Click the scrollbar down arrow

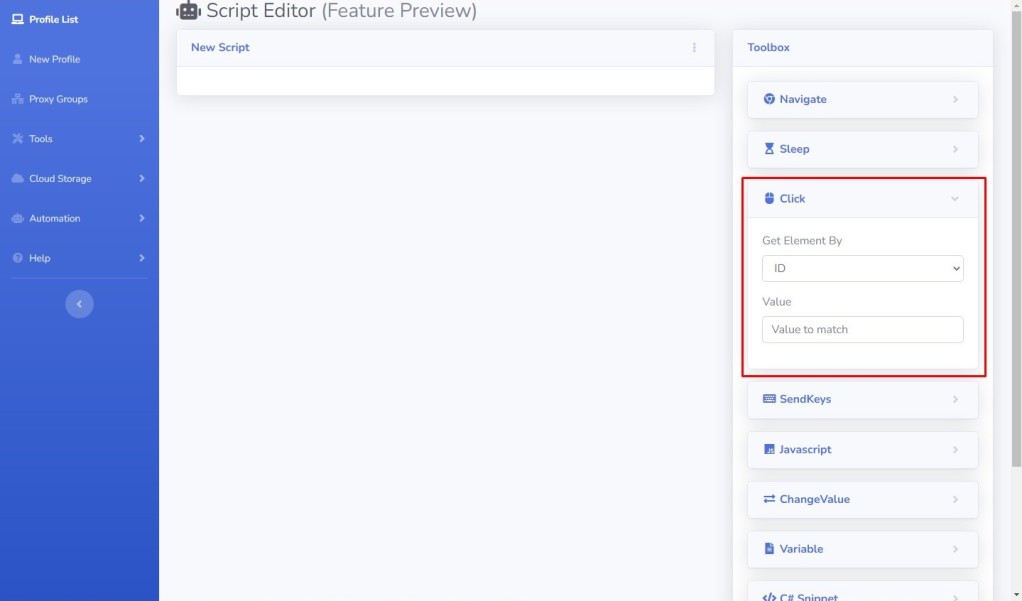pos(1016,595)
